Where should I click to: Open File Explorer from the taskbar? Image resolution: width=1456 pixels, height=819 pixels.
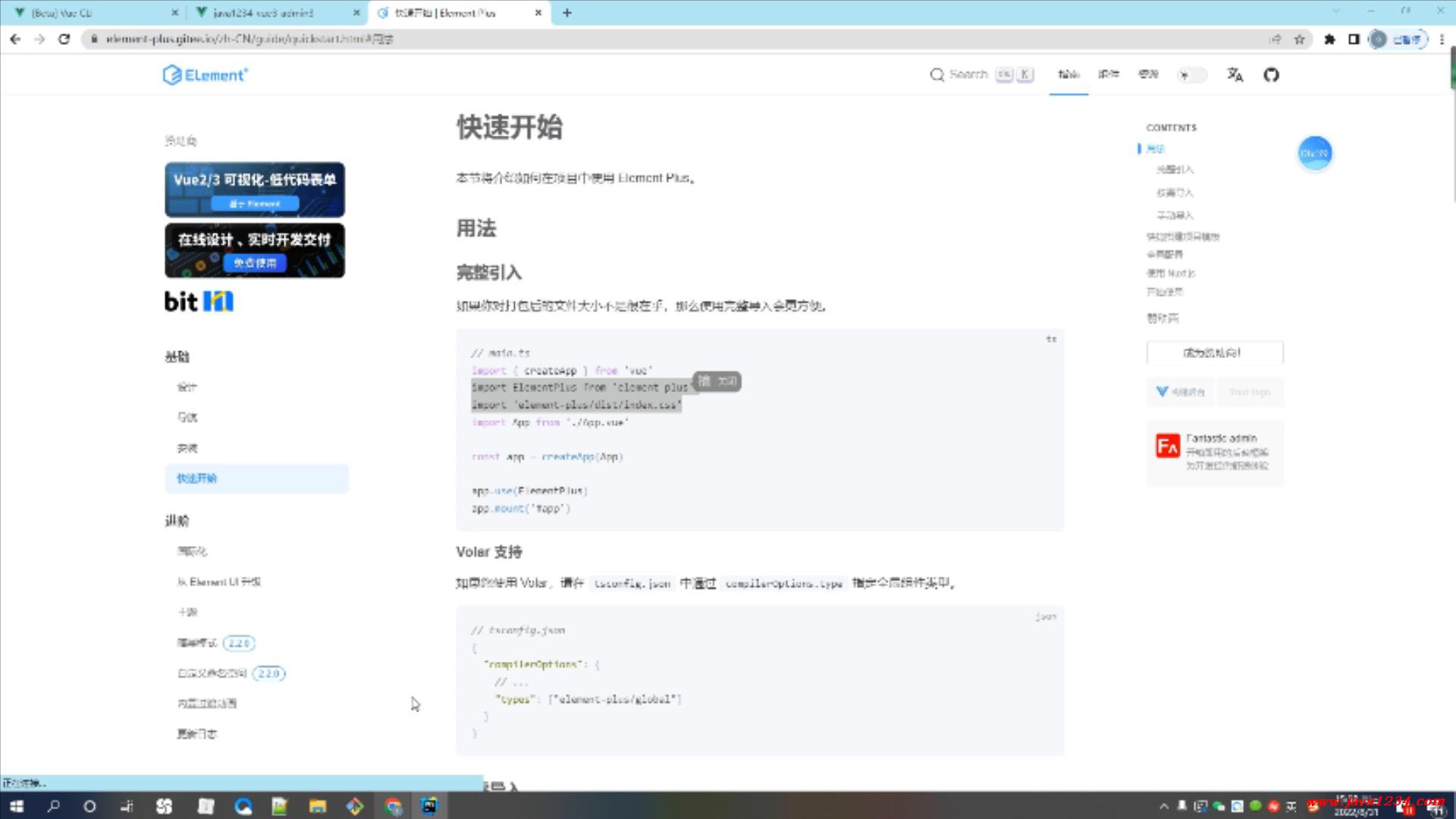(x=317, y=806)
